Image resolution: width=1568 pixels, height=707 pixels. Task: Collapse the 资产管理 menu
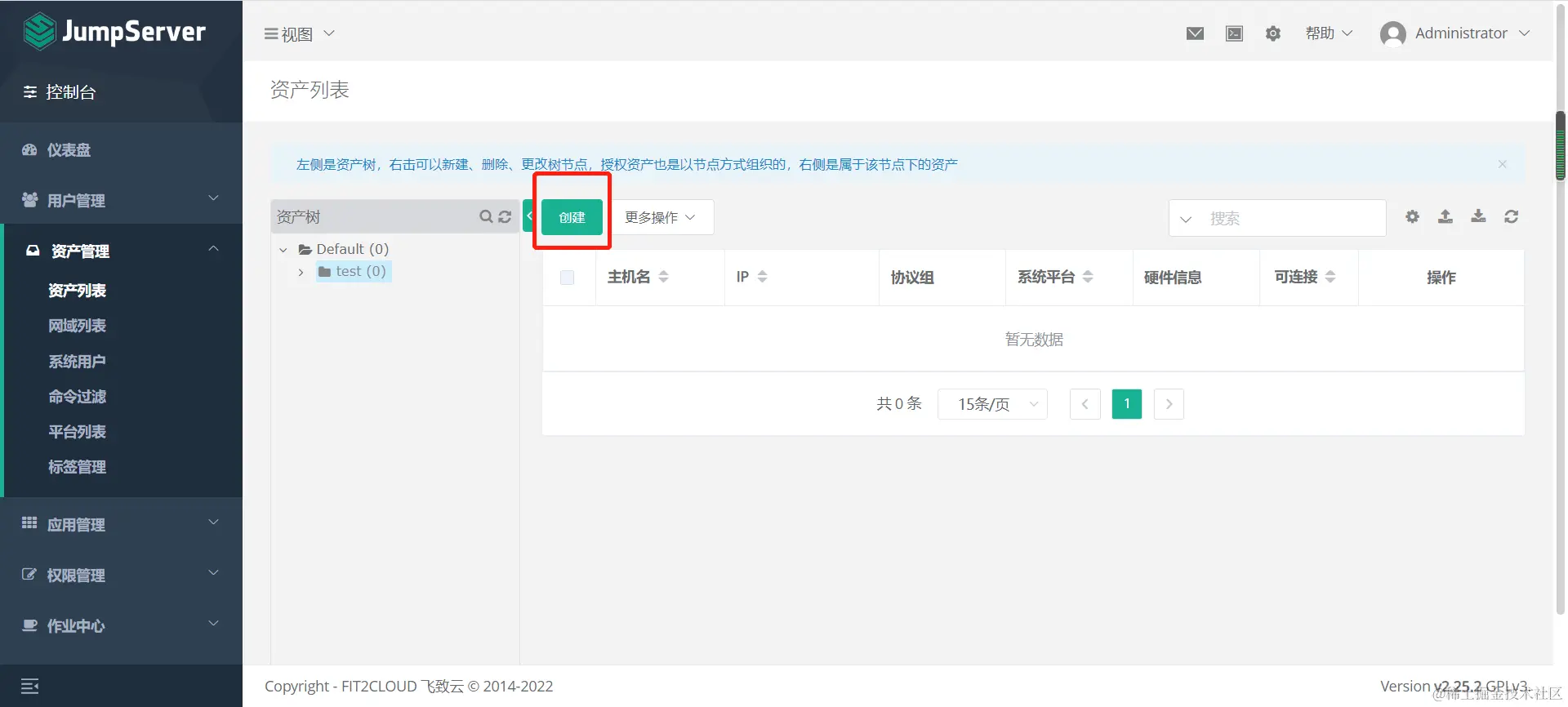(x=121, y=251)
